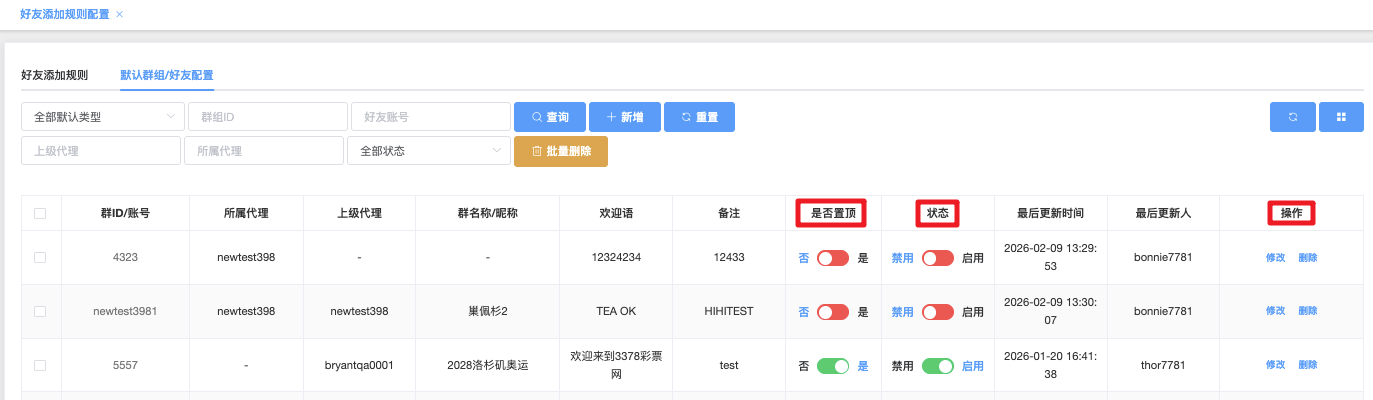Open the grid column settings icon
Image resolution: width=1373 pixels, height=400 pixels.
tap(1341, 117)
